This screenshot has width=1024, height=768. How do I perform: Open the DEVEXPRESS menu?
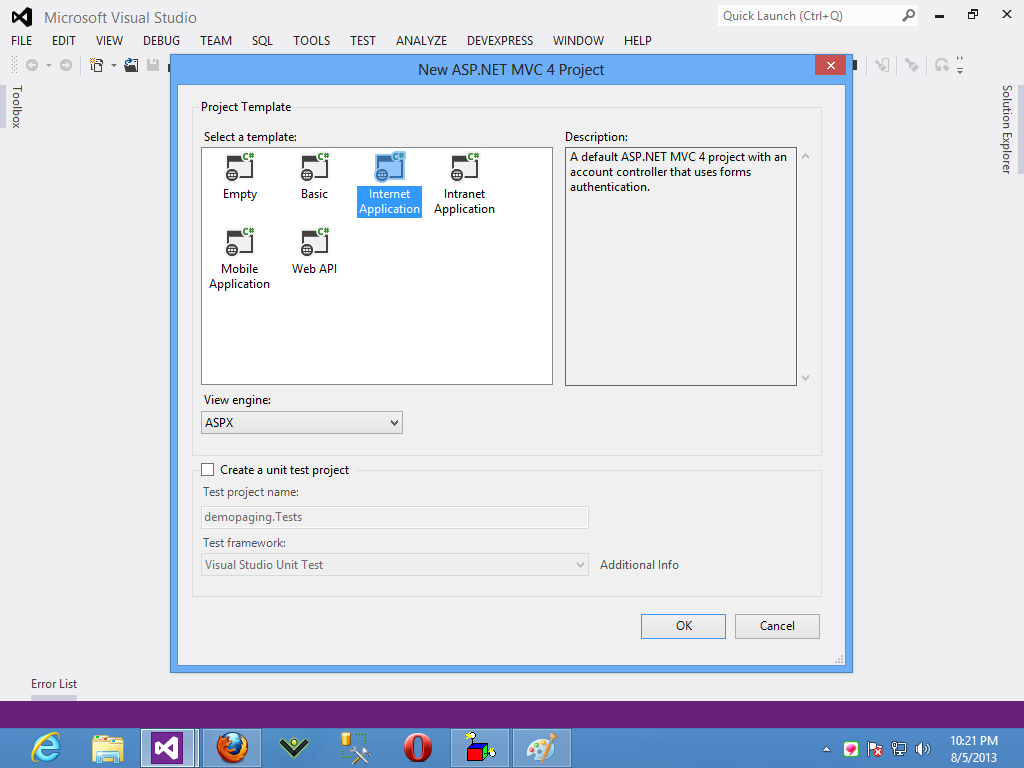tap(500, 40)
